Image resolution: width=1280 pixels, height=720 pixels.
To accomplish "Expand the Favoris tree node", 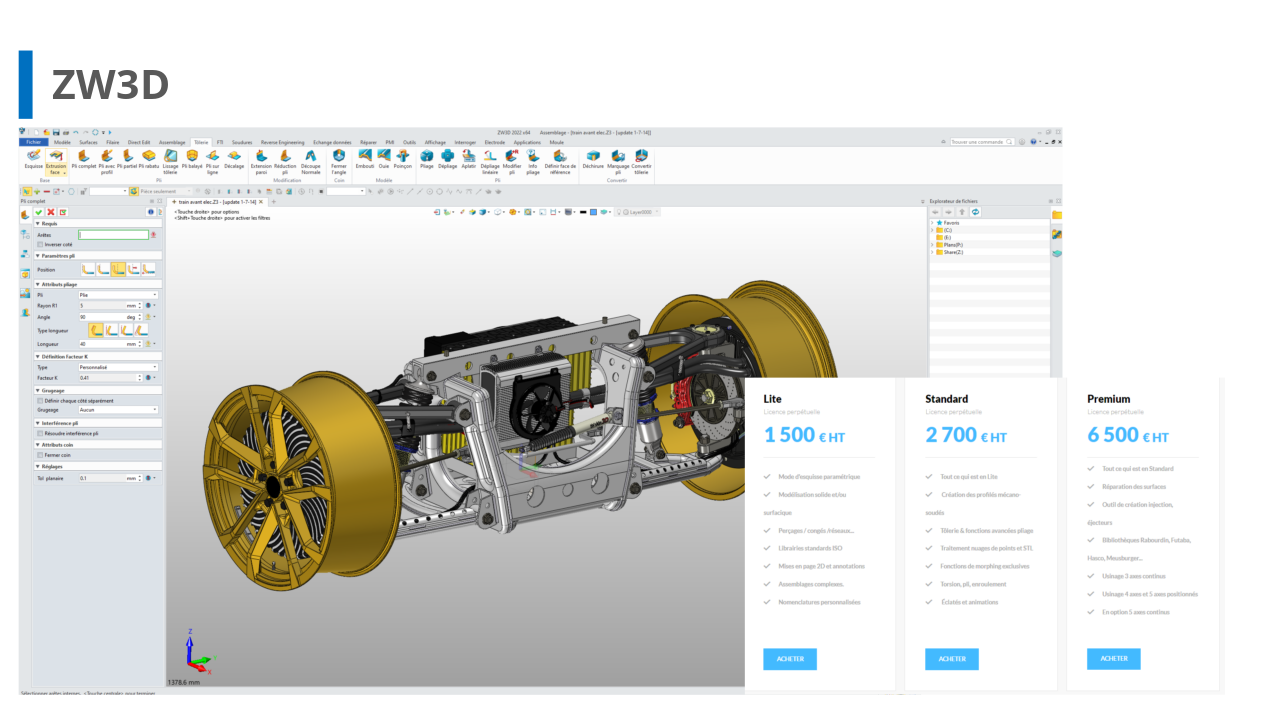I will 932,223.
